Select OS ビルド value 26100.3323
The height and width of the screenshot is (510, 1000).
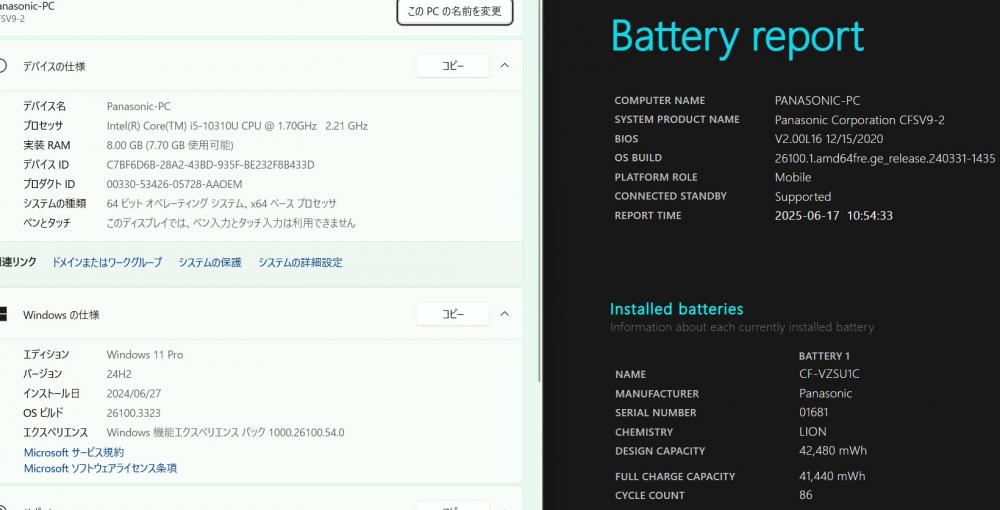click(133, 413)
